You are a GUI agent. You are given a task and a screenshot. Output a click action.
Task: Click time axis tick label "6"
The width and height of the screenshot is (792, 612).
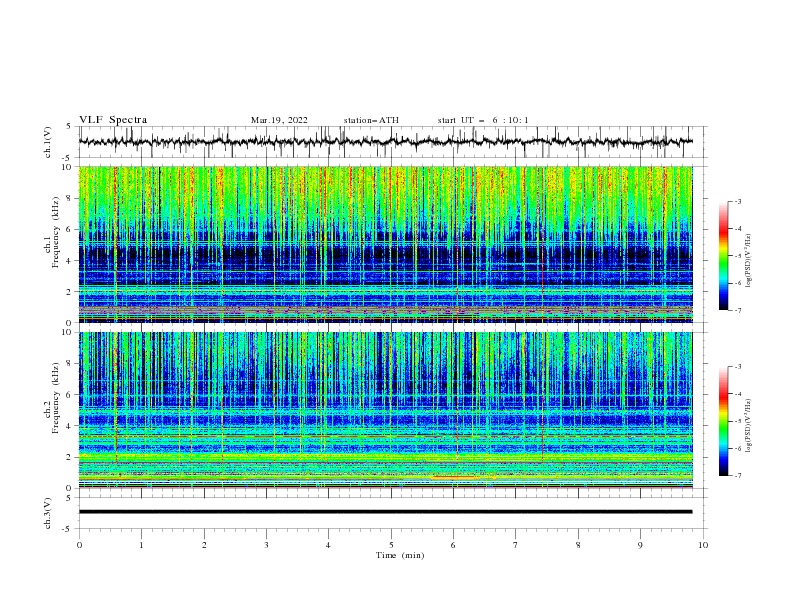[x=453, y=545]
